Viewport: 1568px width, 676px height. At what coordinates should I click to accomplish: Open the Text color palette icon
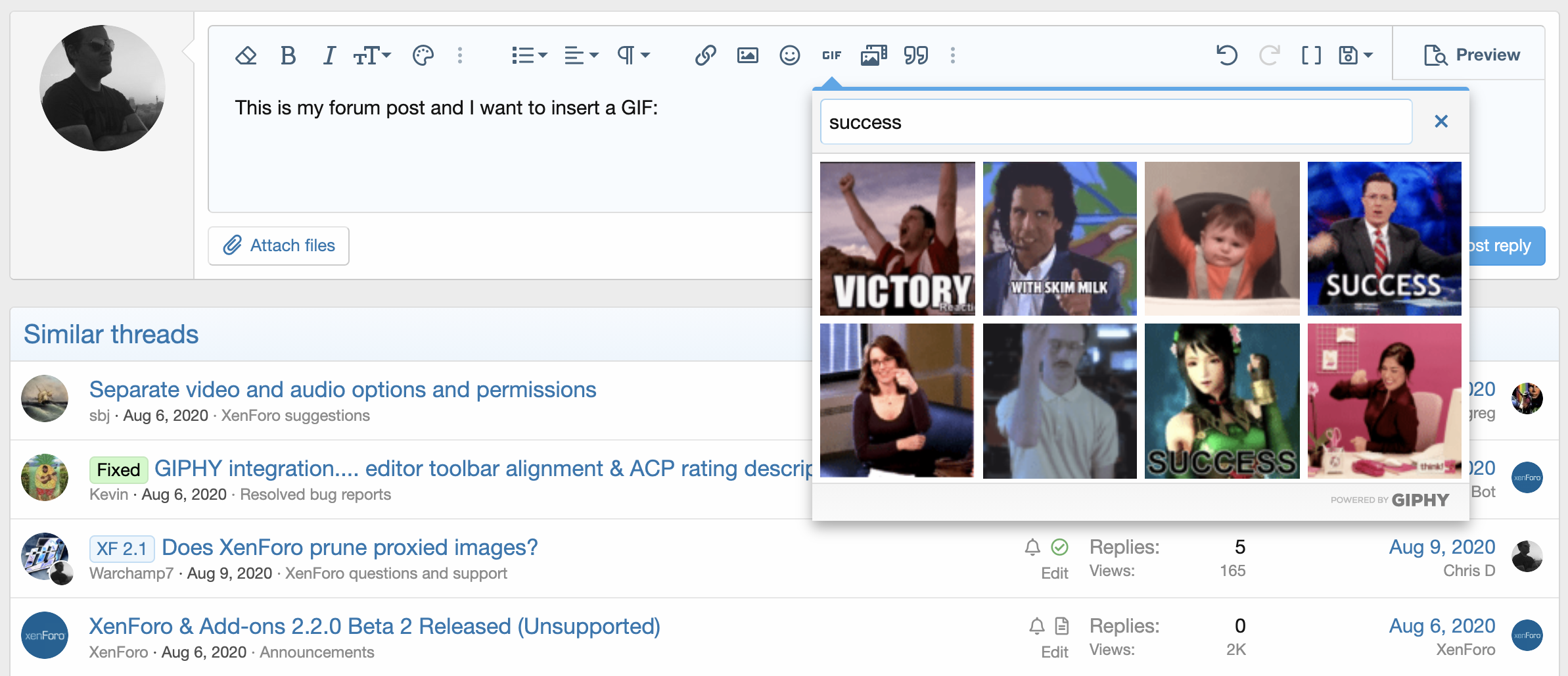pos(423,55)
